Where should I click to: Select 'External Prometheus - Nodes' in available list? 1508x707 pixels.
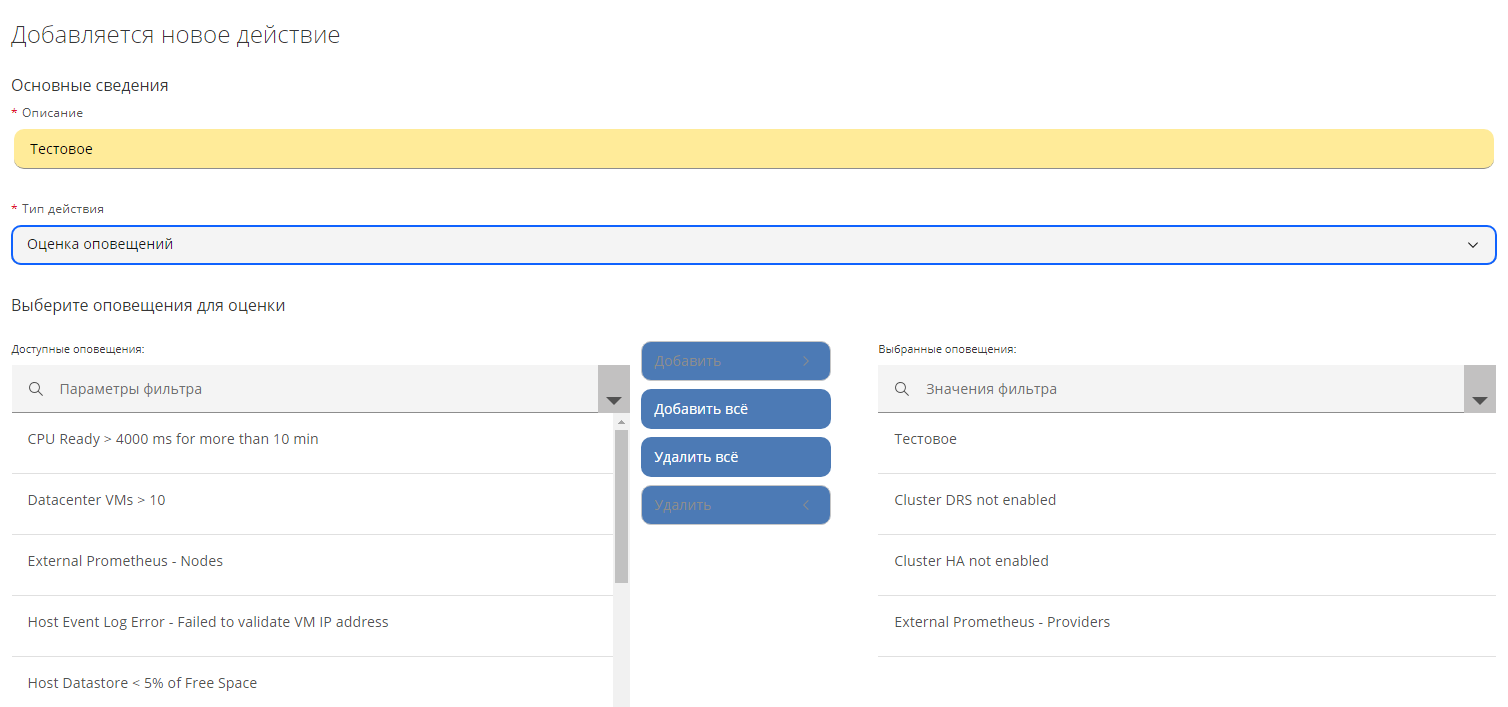(125, 561)
